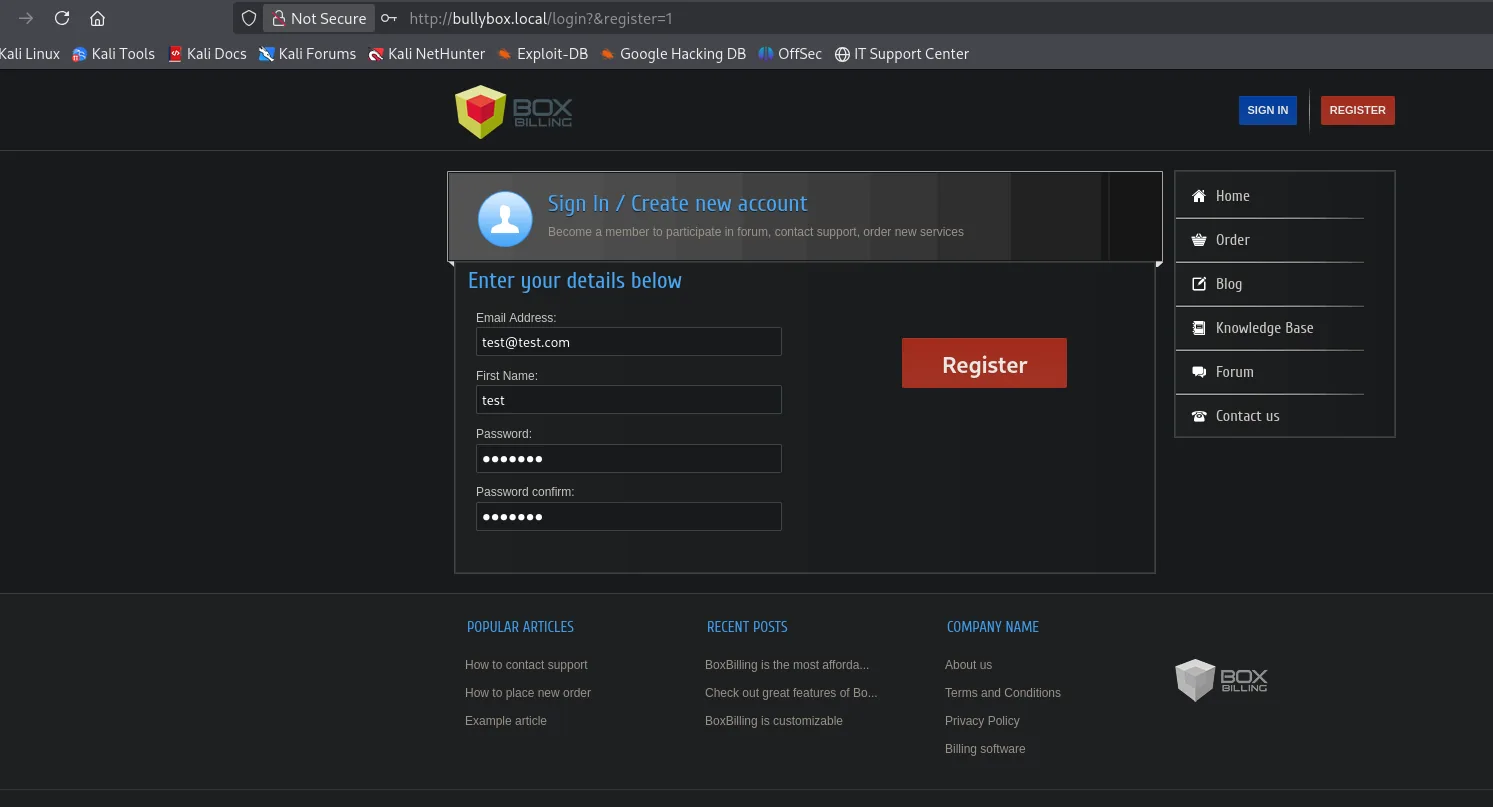Open the Google Hacking DB bookmark

673,54
